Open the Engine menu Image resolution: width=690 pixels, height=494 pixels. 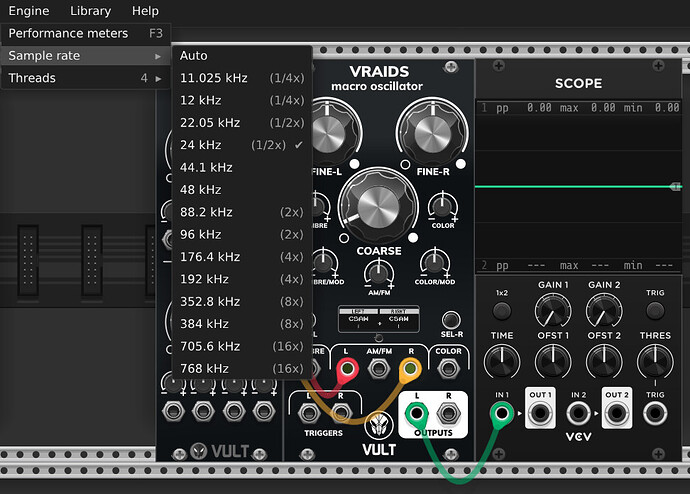[x=29, y=11]
